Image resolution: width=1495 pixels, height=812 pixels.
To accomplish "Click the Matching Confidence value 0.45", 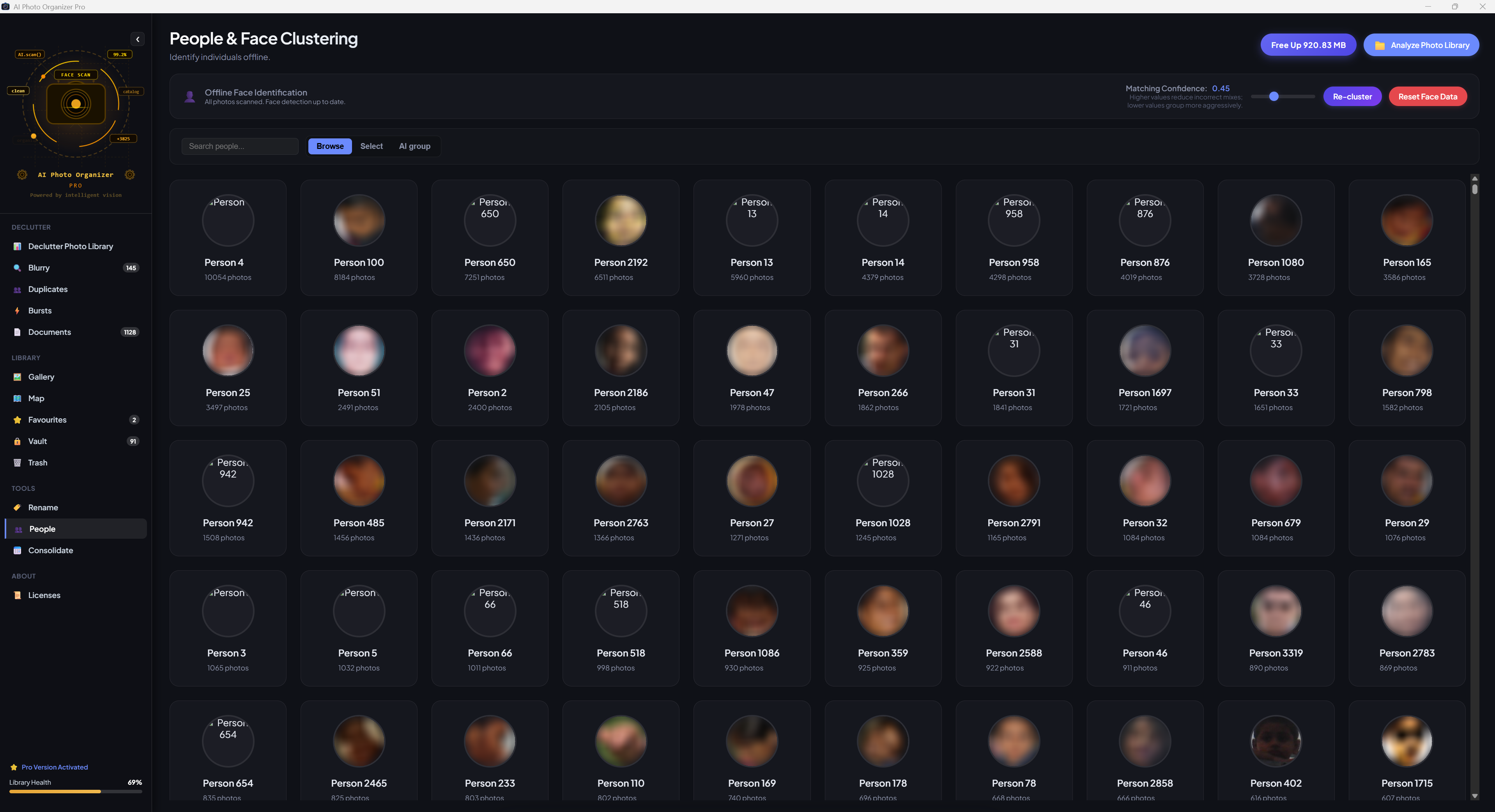I will [x=1221, y=88].
